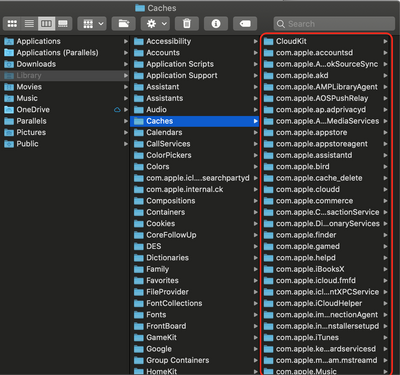
Task: Switch to list view
Action: point(29,24)
